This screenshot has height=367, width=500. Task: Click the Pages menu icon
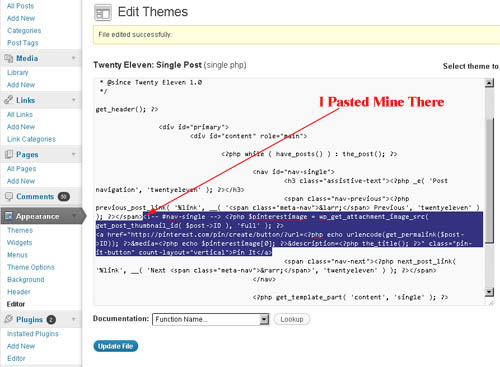8,154
